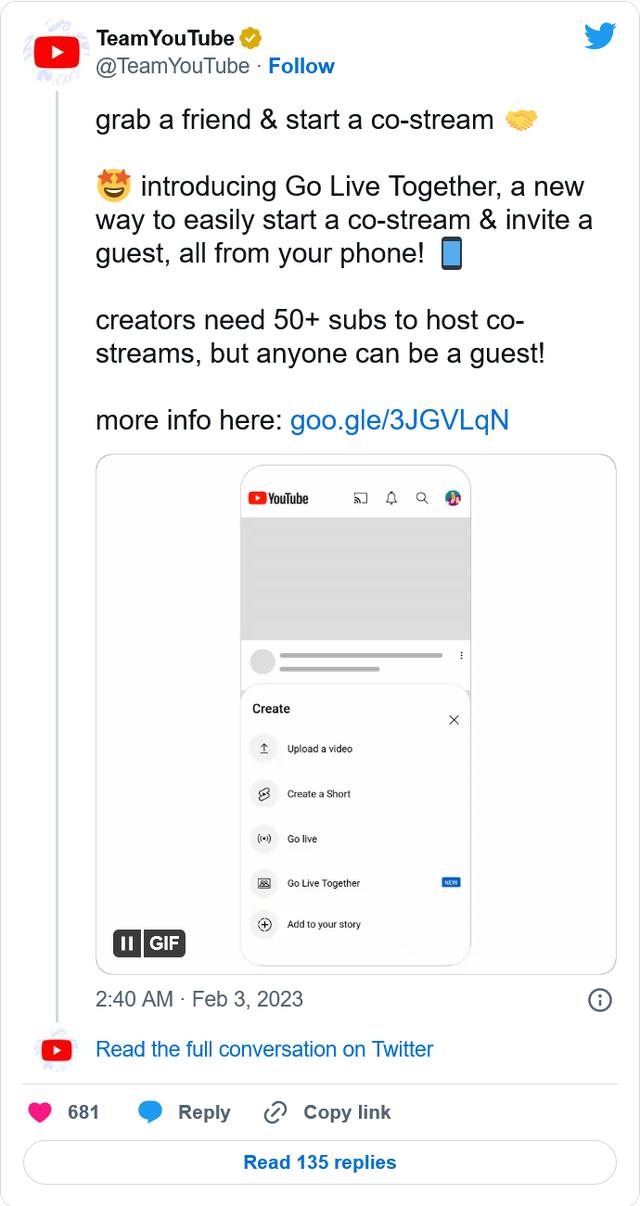
Task: Click the gray channel avatar placeholder in GIF
Action: [262, 661]
